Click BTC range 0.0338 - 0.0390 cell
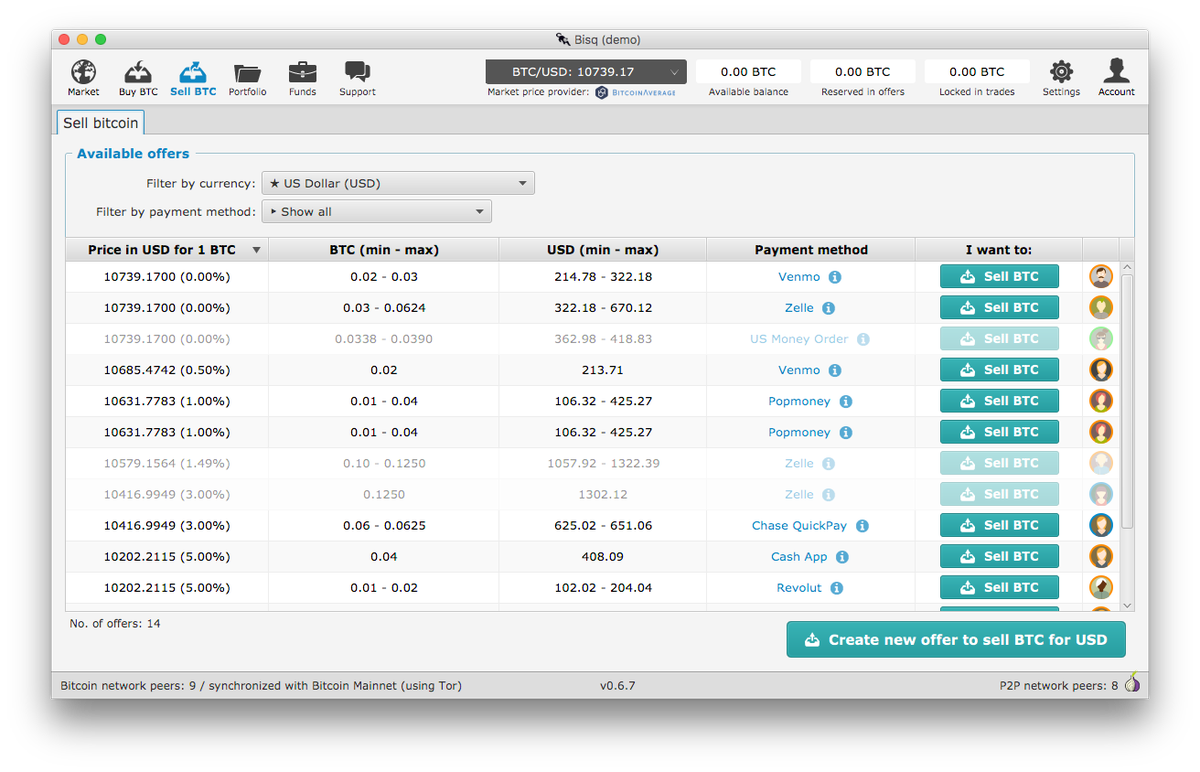 click(384, 339)
